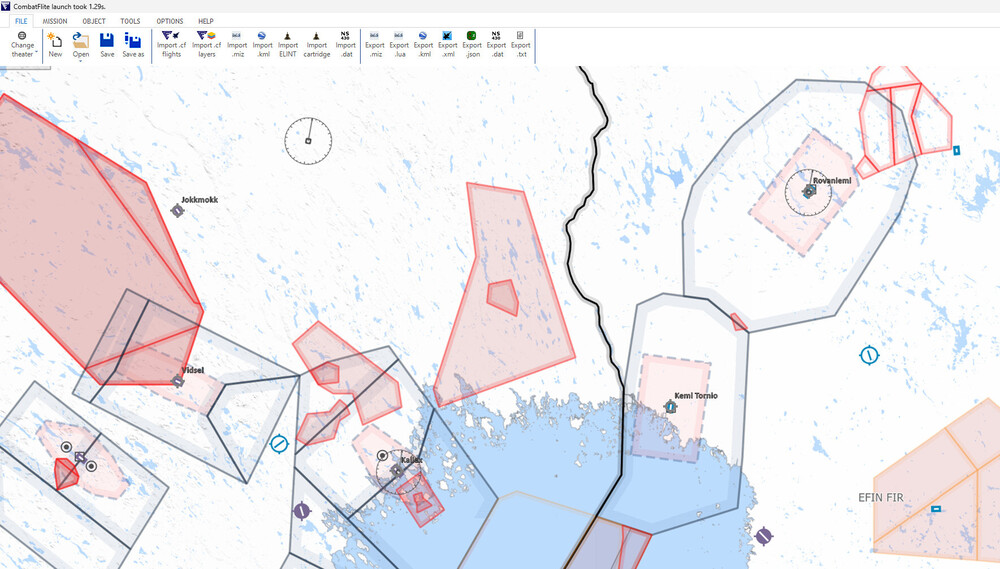Export to .json
Viewport: 1000px width, 569px height.
[x=472, y=45]
